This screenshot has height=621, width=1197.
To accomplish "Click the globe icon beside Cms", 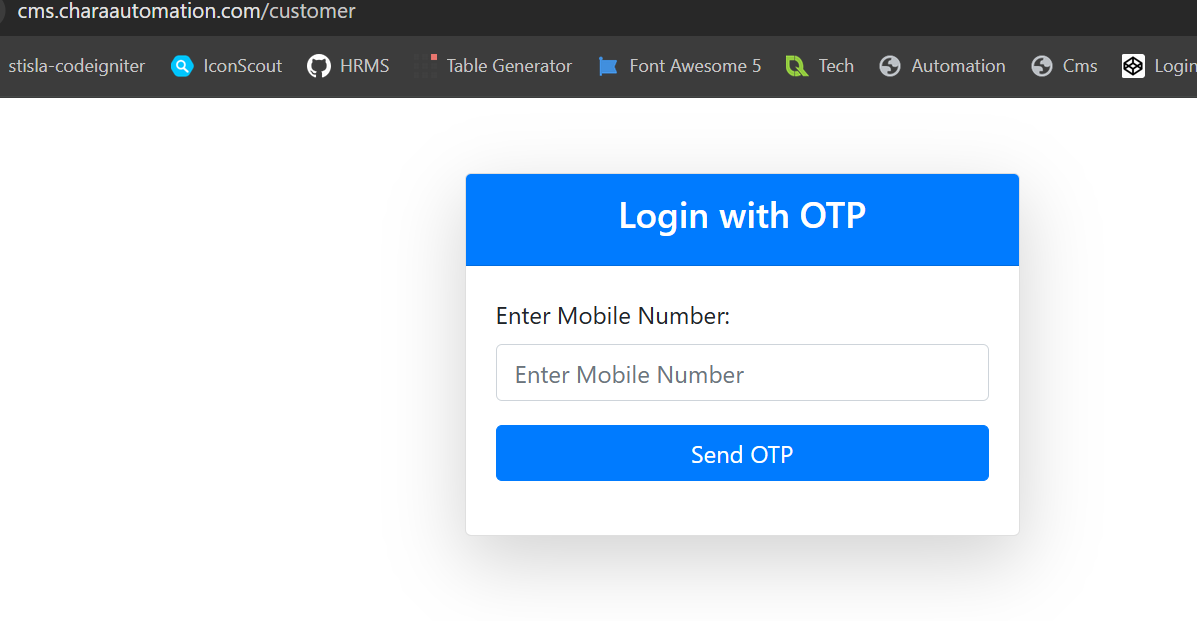I will (x=1042, y=66).
